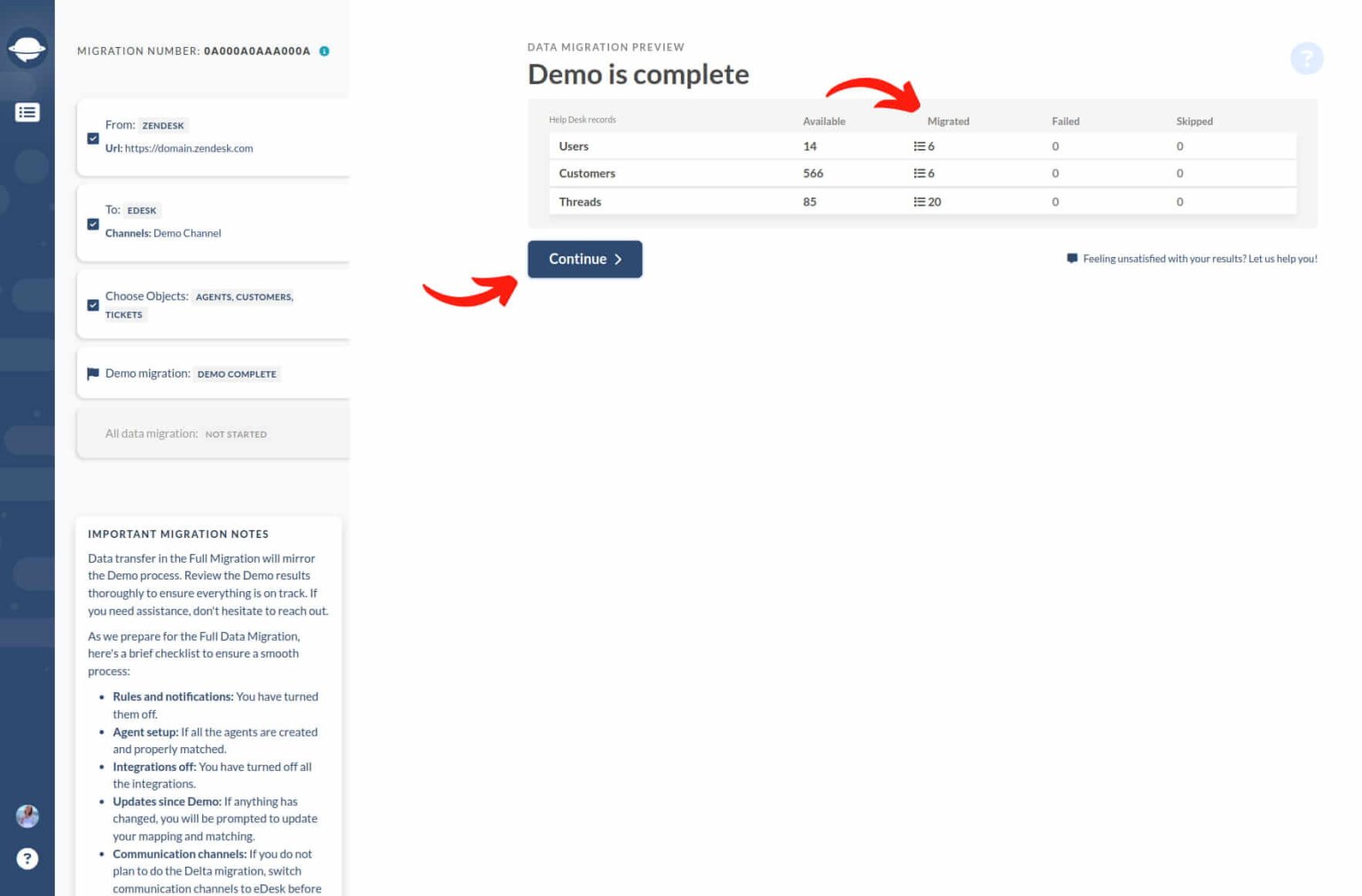Click the chat icon beside the unsatisfied message
Viewport: 1362px width, 896px height.
pos(1072,259)
